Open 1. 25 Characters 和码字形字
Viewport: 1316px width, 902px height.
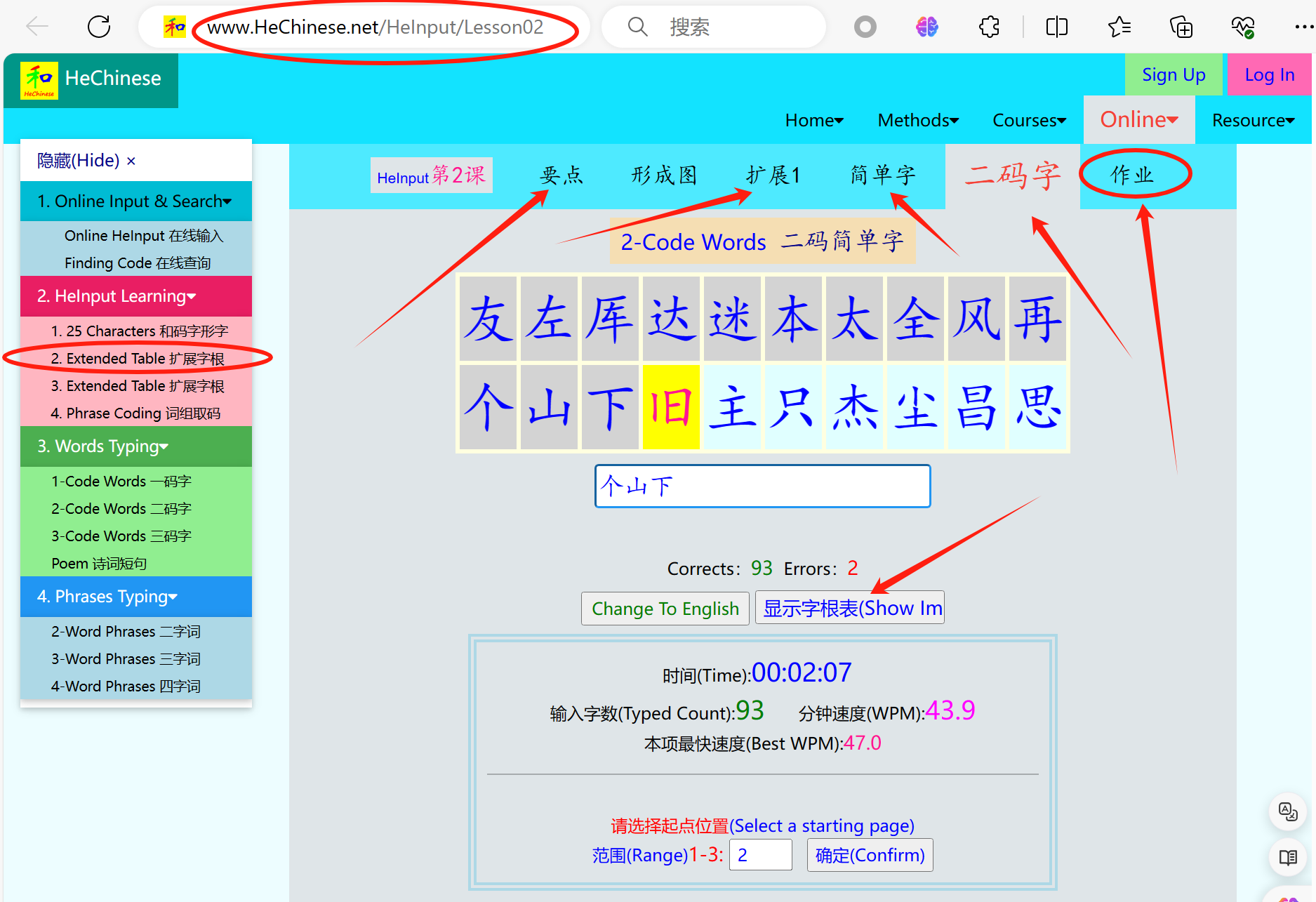140,331
